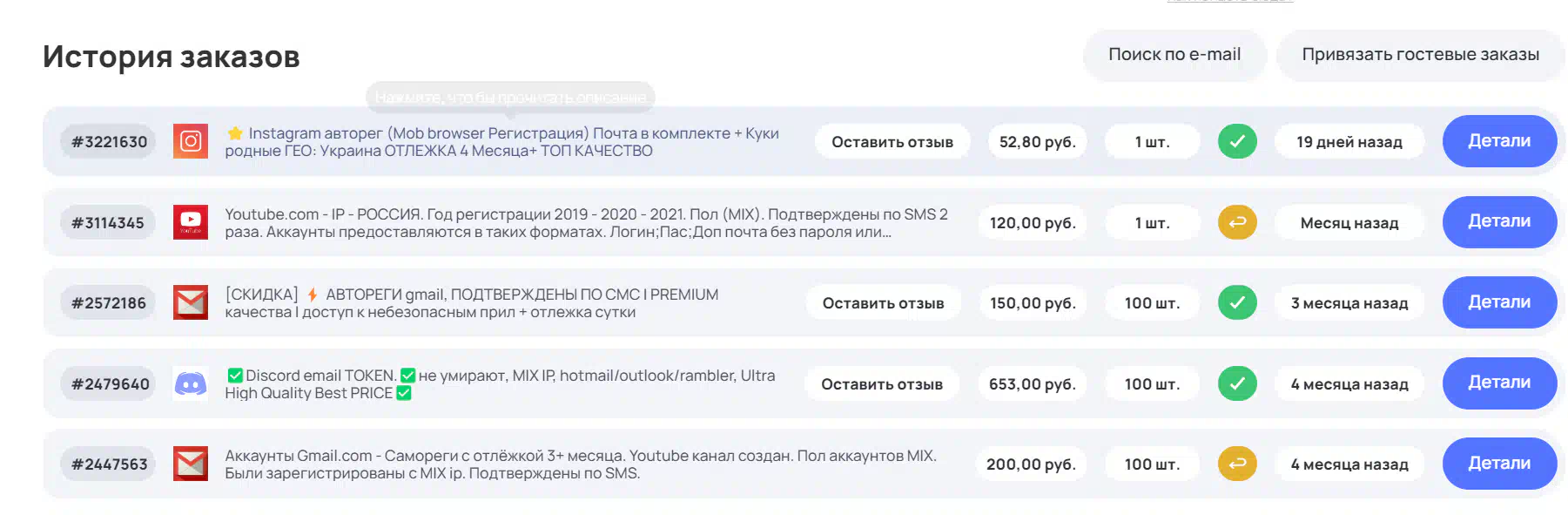Screen dimensions: 1568x515
Task: Open the Instagram авторег product description
Action: [501, 142]
